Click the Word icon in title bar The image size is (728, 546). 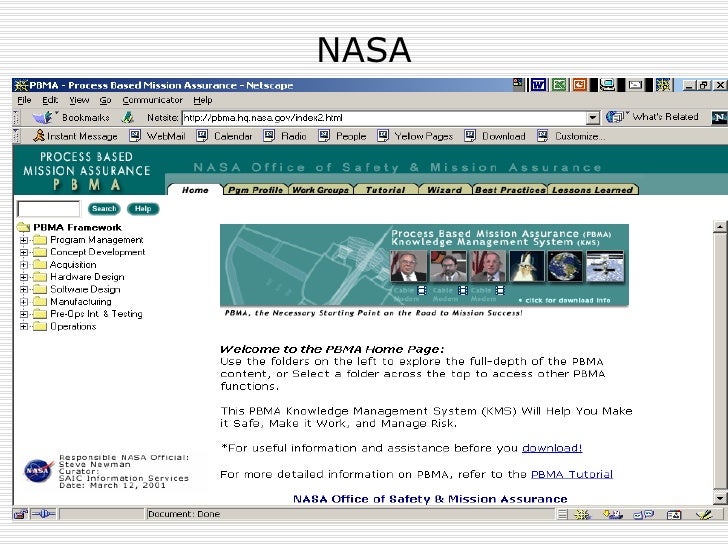coord(538,85)
